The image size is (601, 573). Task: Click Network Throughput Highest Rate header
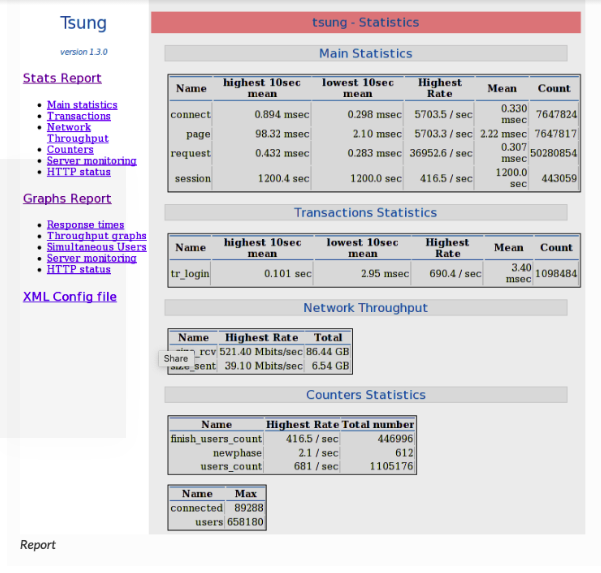point(261,337)
